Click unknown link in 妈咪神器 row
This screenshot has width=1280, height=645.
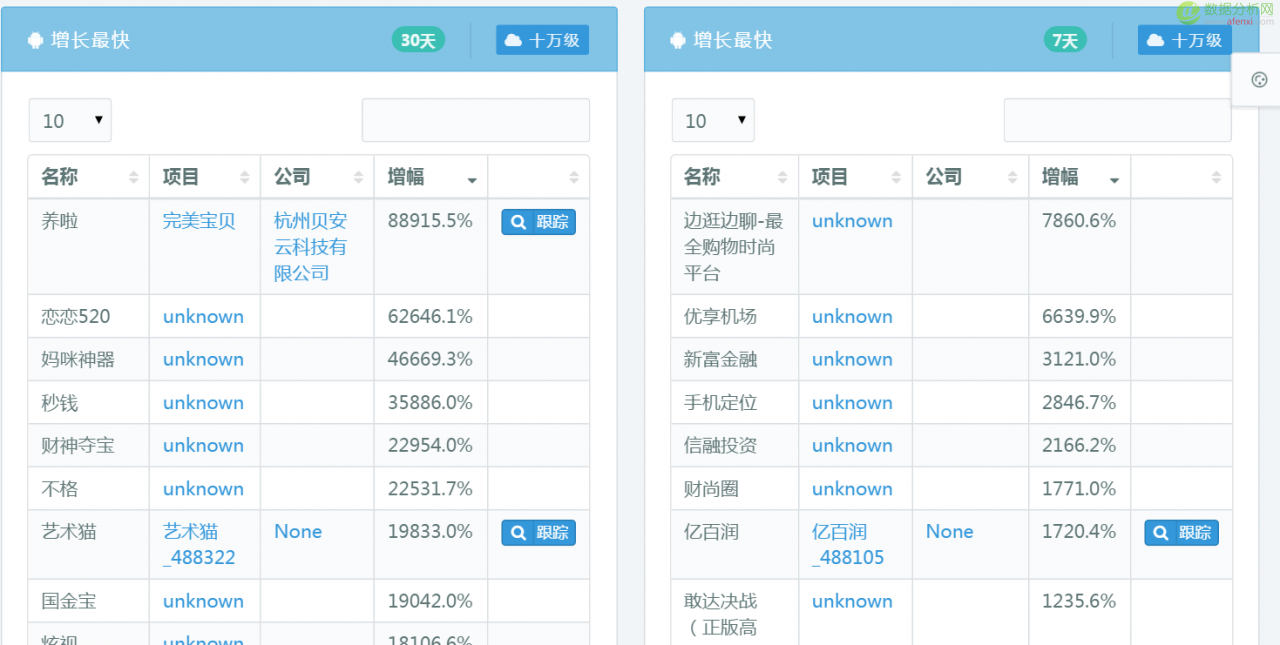203,360
